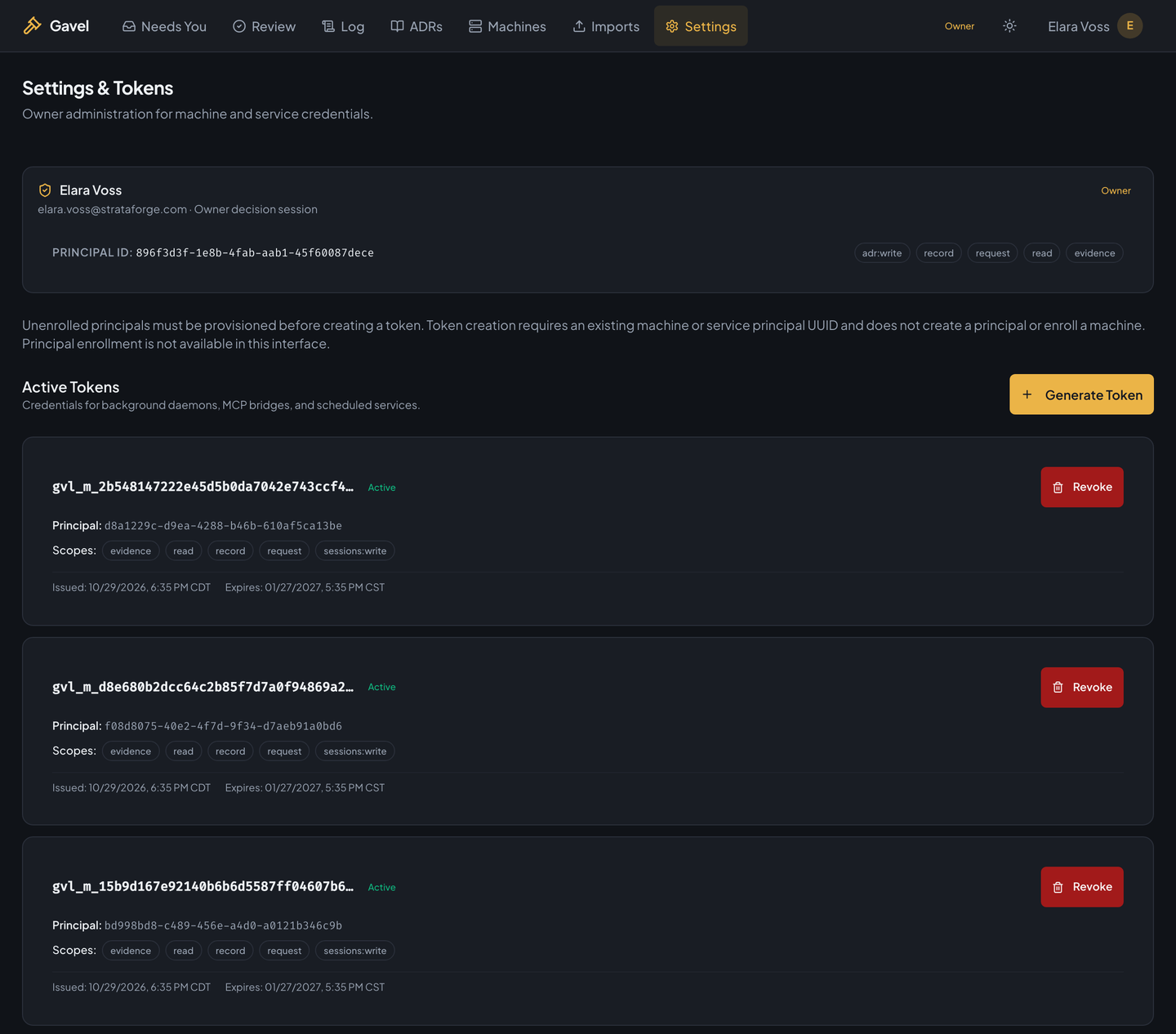Screen dimensions: 1176x1034
Task: Click evidence chip of gvl_m_2b548147 token
Action: pyautogui.click(x=131, y=551)
